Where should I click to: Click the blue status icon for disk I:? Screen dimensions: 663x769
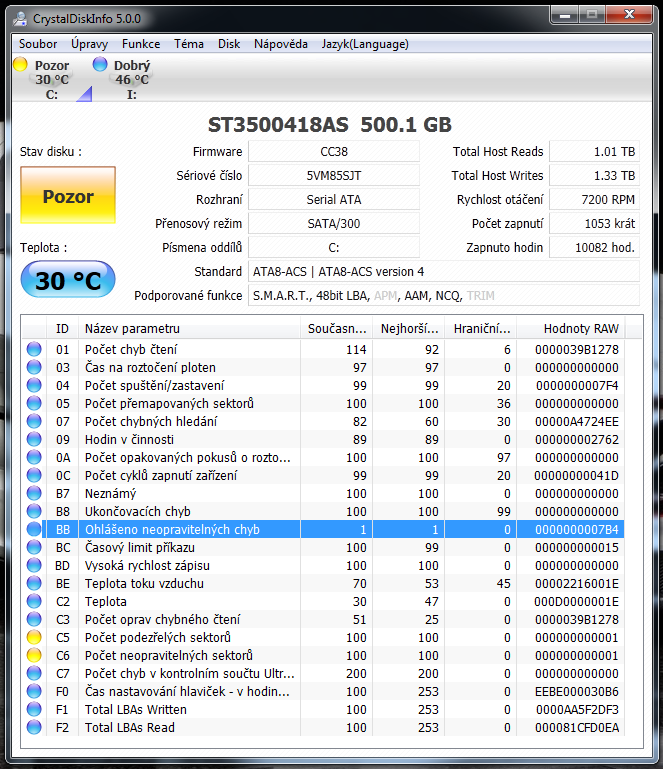(100, 64)
